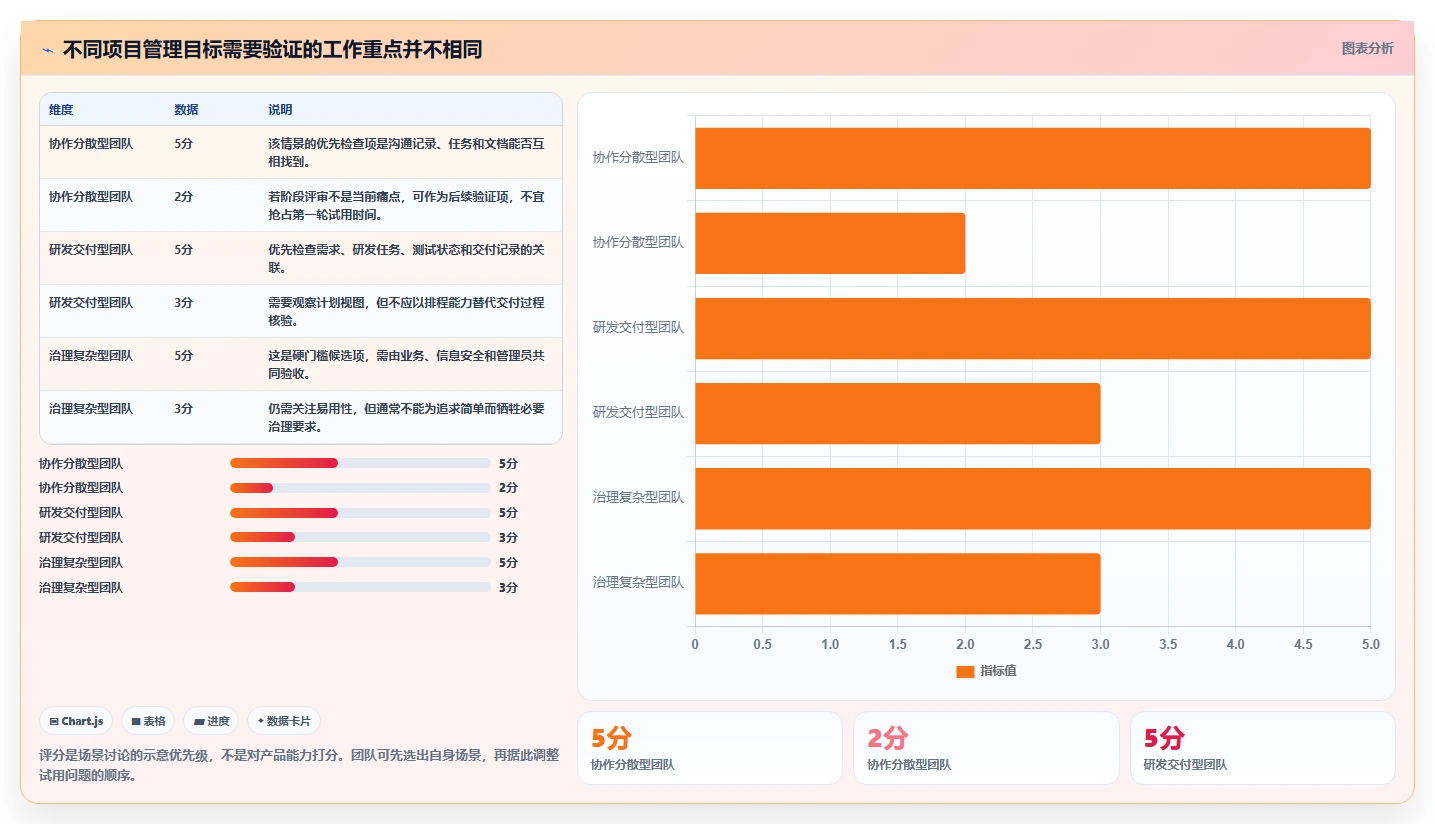Click the 3.5 tick on the chart axis
Screen dimensions: 1435x824
coord(1168,644)
